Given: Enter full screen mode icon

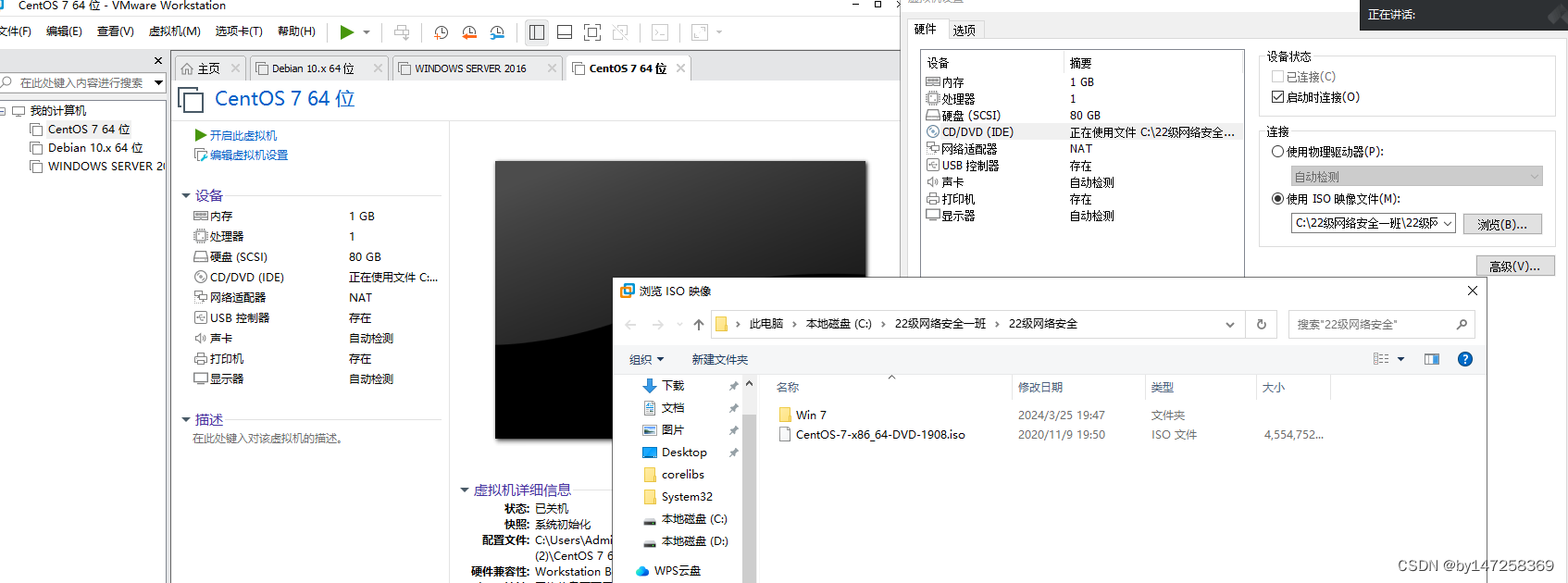Looking at the screenshot, I should [x=592, y=32].
